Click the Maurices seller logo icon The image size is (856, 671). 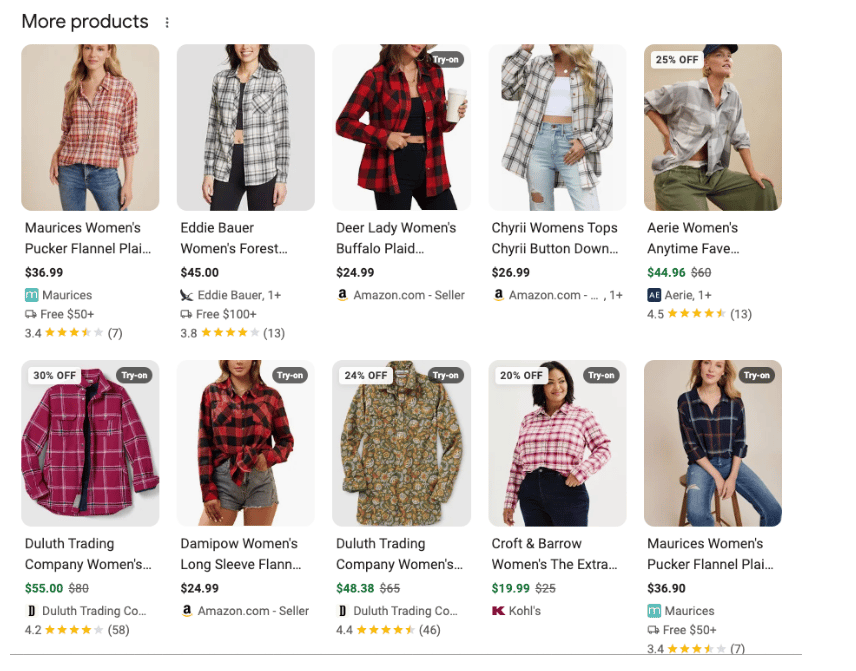(31, 295)
